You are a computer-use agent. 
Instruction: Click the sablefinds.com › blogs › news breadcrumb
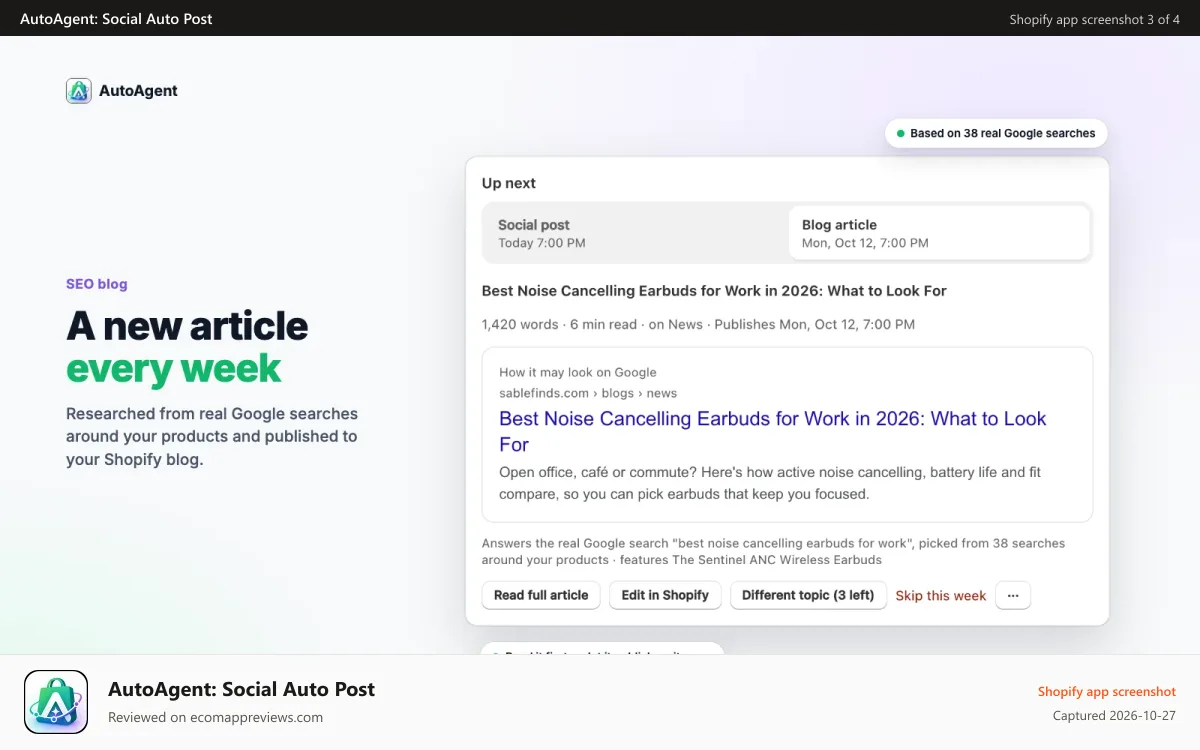588,393
